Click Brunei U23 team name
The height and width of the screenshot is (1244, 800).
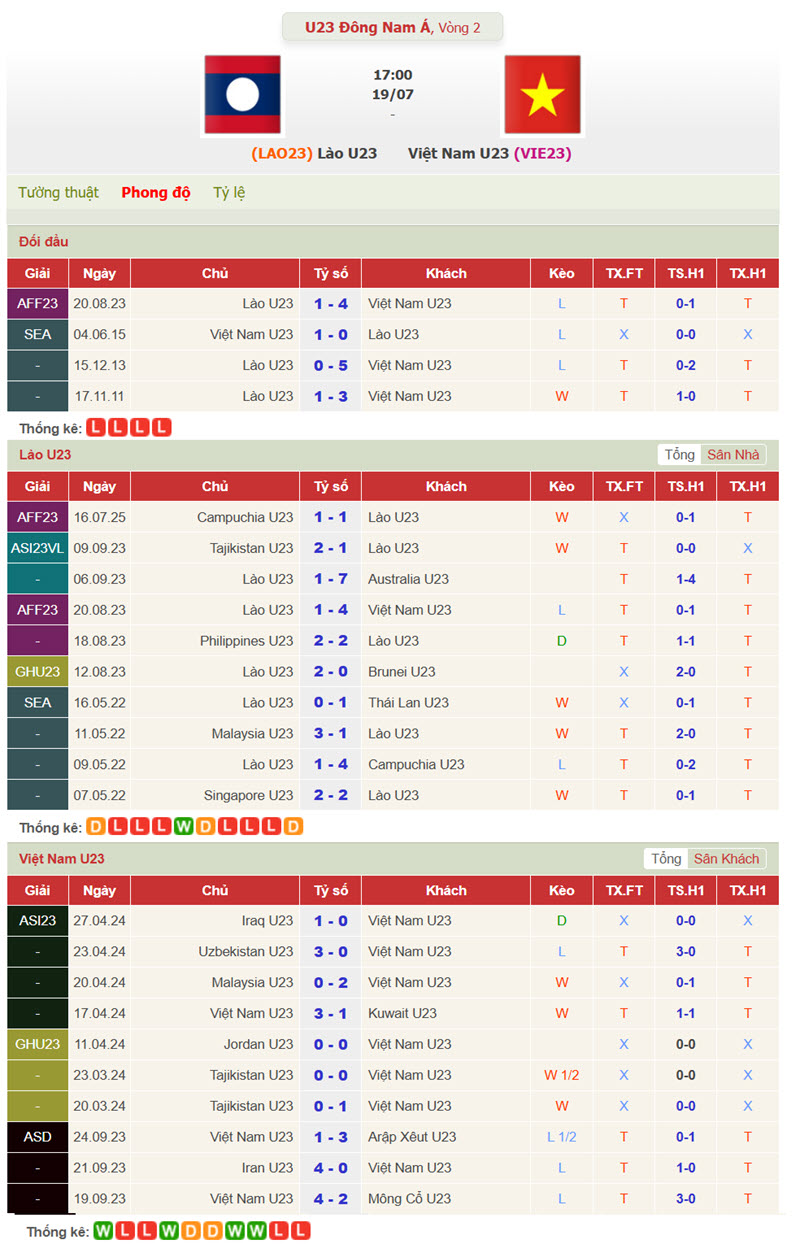(x=402, y=672)
